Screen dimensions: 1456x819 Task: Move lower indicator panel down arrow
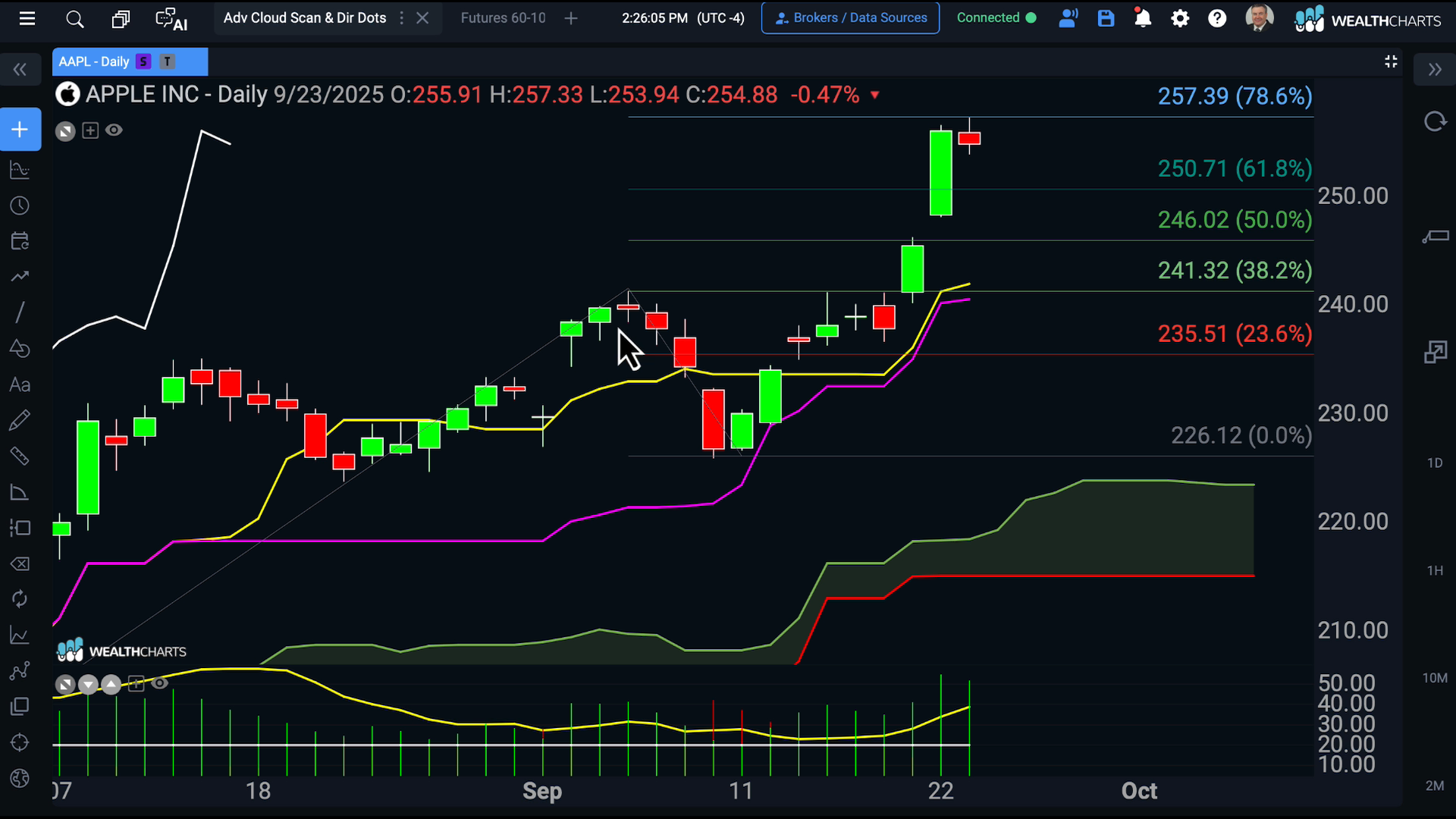coord(89,685)
